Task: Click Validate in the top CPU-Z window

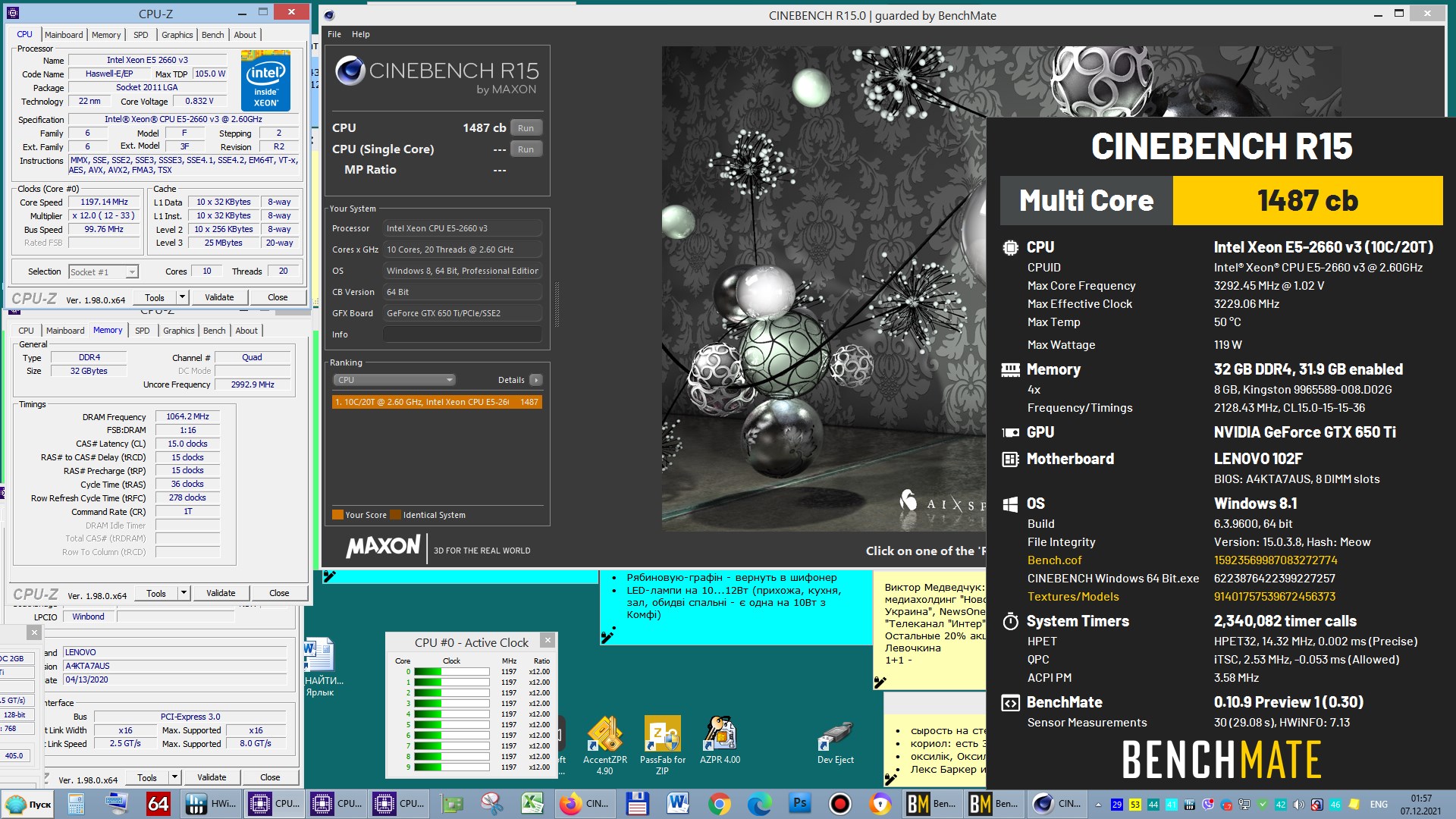Action: (x=219, y=297)
